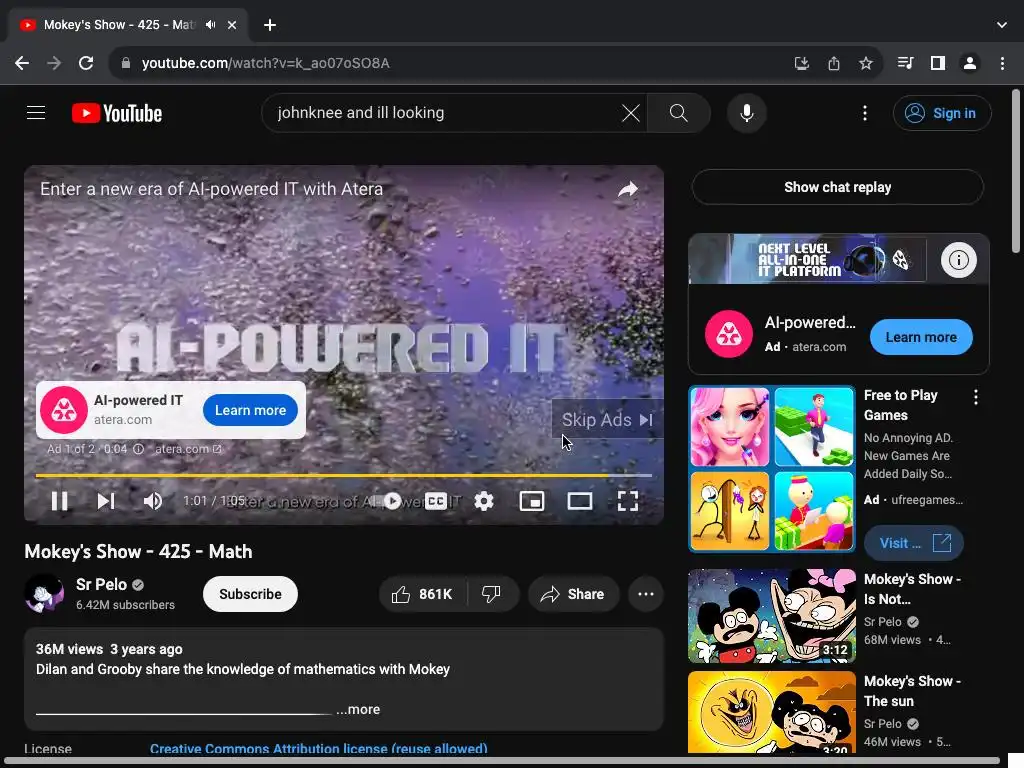Activate the miniplayer mode
The image size is (1024, 768).
tap(532, 501)
